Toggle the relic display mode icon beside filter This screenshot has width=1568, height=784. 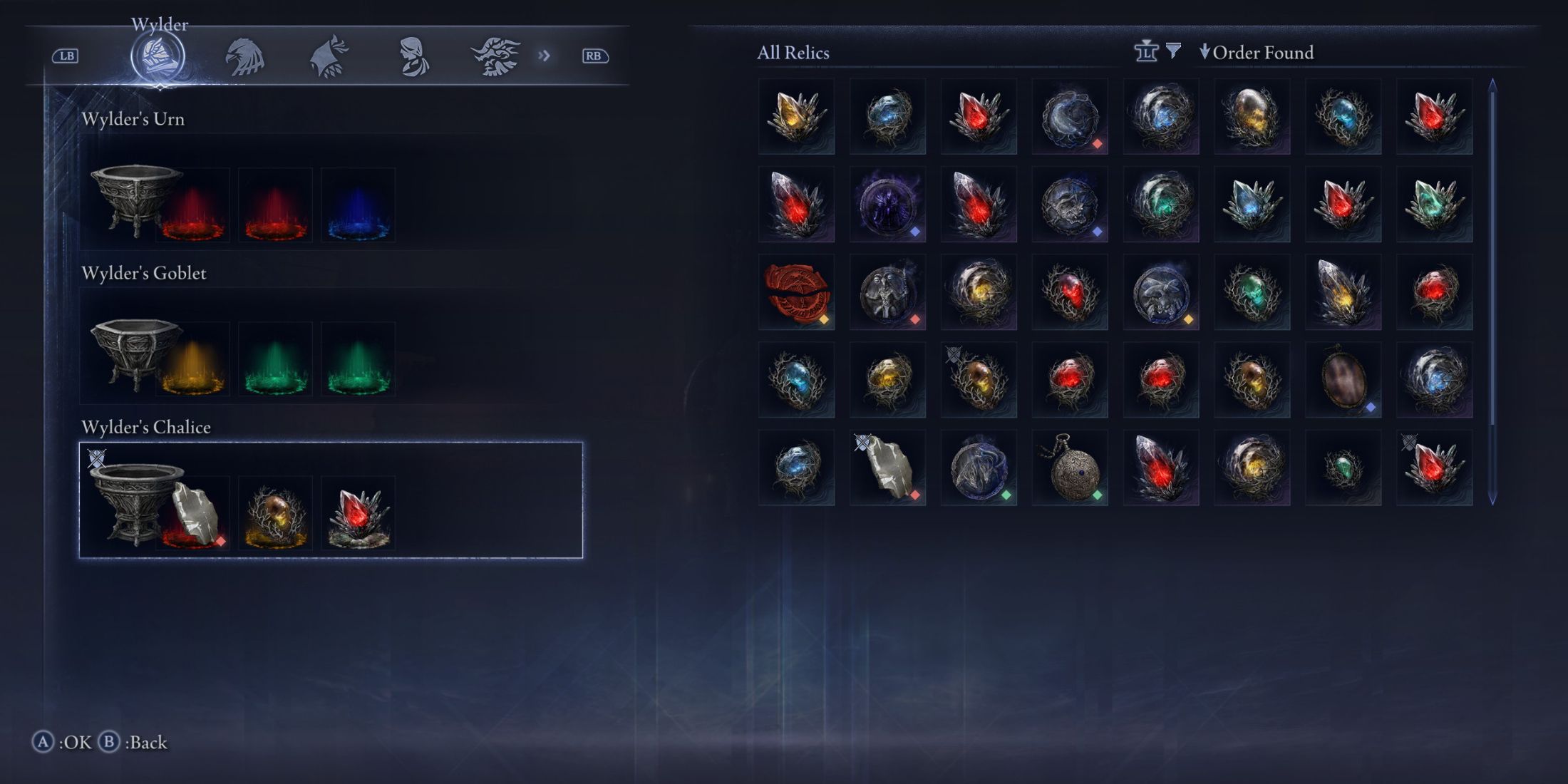coord(1146,51)
